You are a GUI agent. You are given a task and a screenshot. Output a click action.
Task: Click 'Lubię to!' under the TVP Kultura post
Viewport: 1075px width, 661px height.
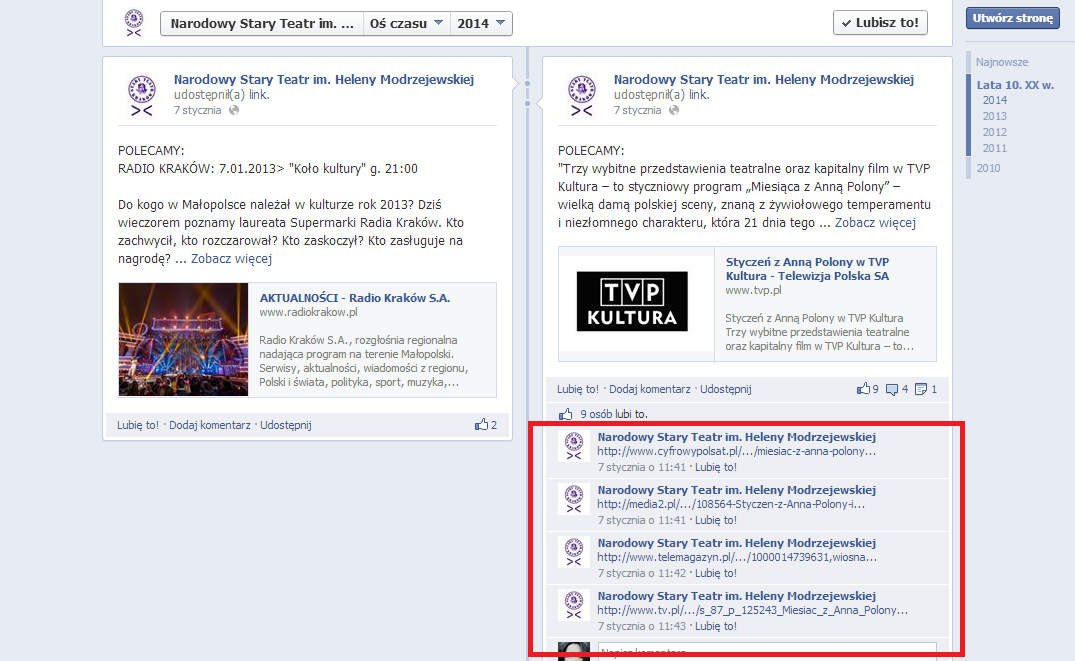point(577,389)
